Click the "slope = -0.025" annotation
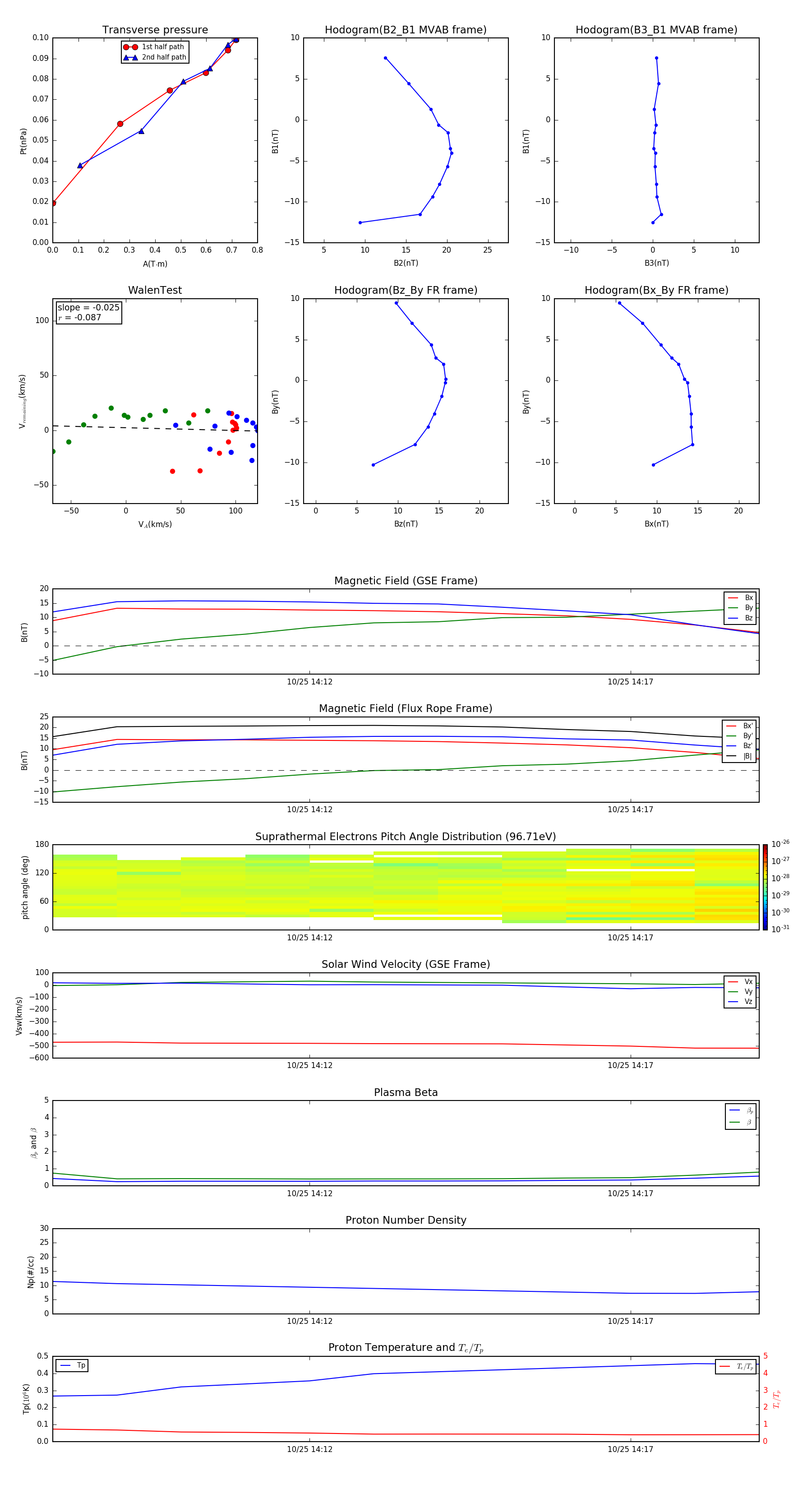Viewport: 812px width, 1489px height. [88, 308]
